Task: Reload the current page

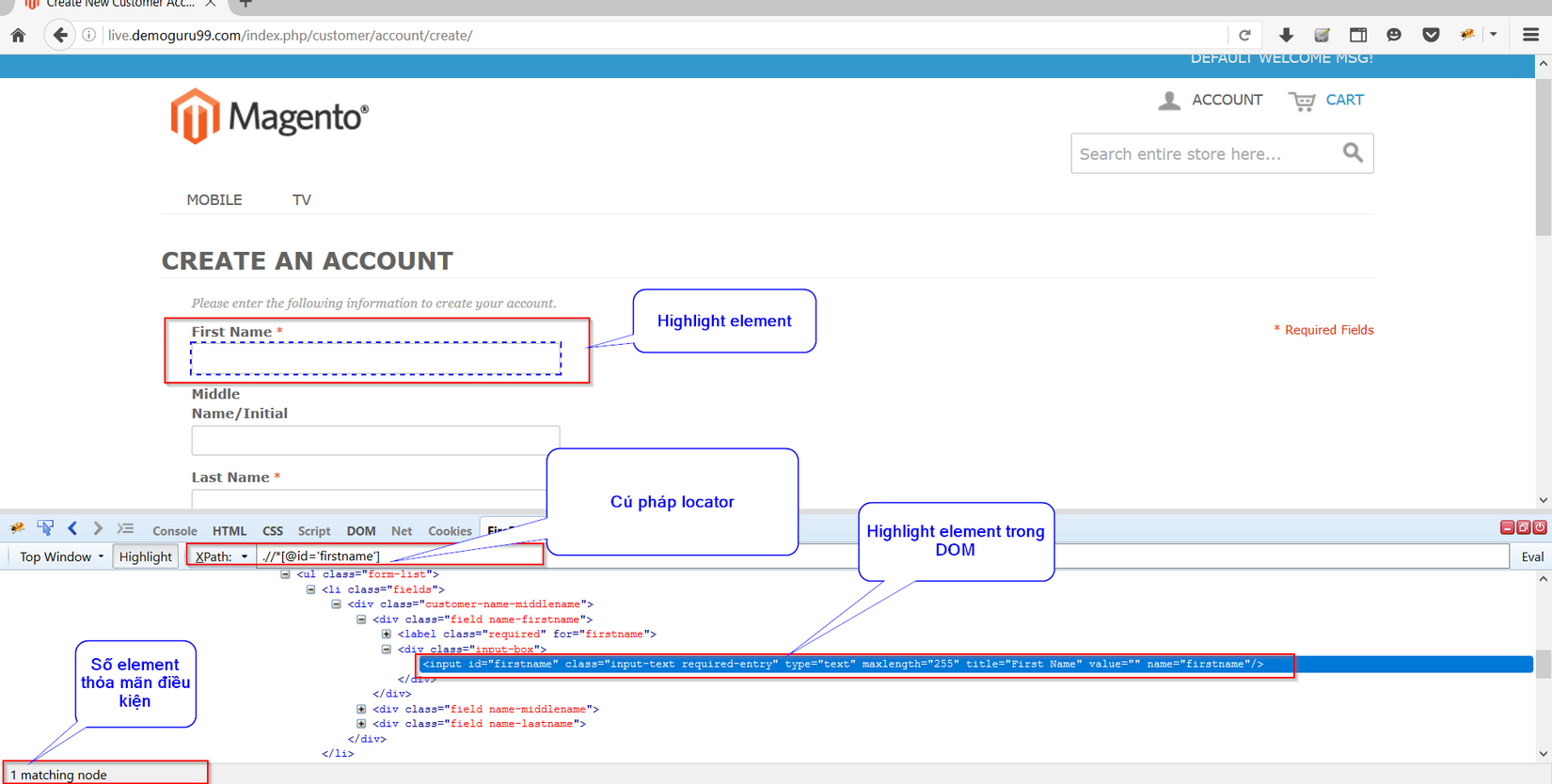Action: click(x=1244, y=36)
